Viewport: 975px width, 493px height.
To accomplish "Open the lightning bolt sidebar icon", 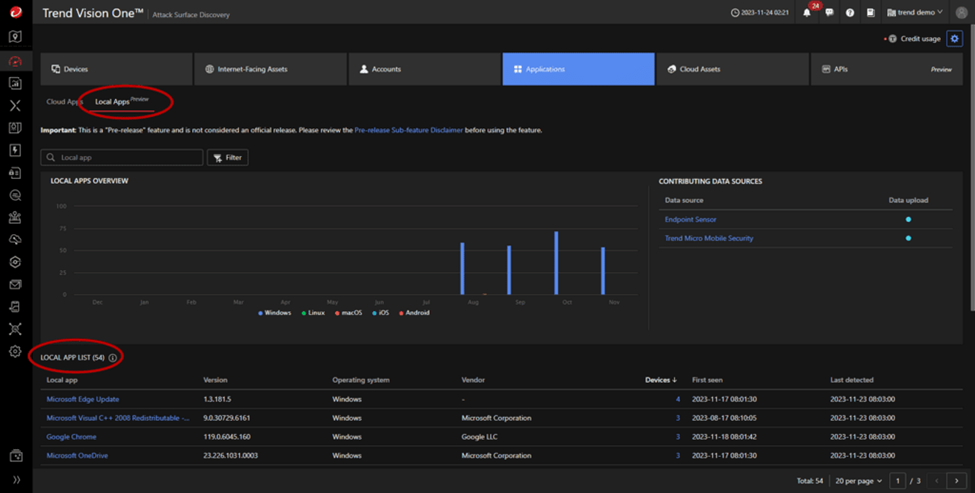I will pyautogui.click(x=16, y=150).
